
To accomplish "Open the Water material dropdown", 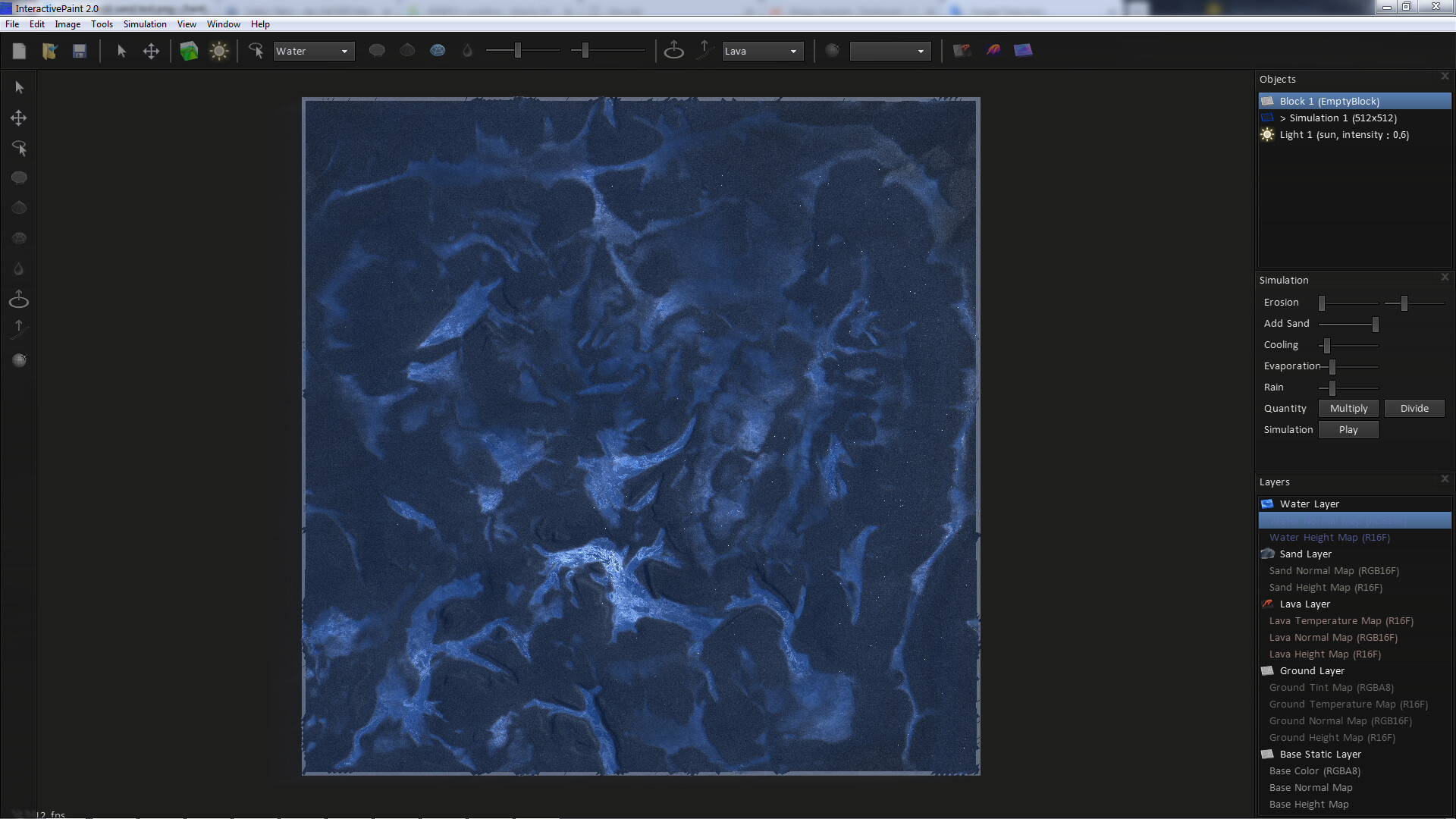I will (x=313, y=51).
